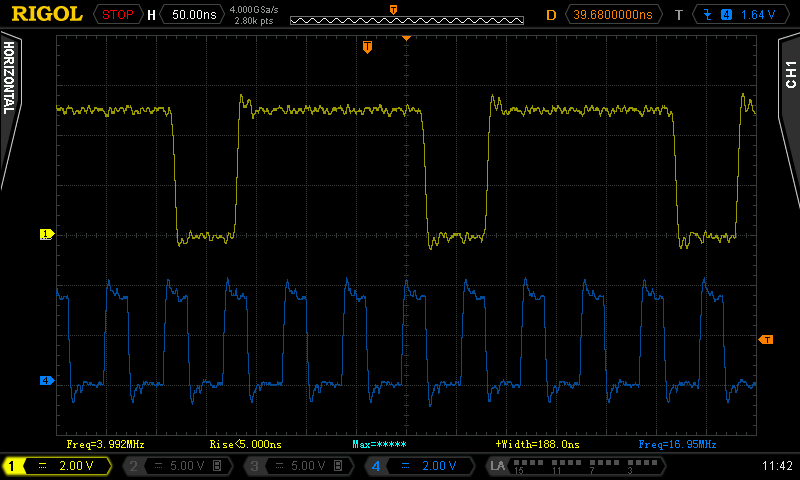This screenshot has width=800, height=480.
Task: Click the T trigger label at top
Action: click(x=679, y=15)
